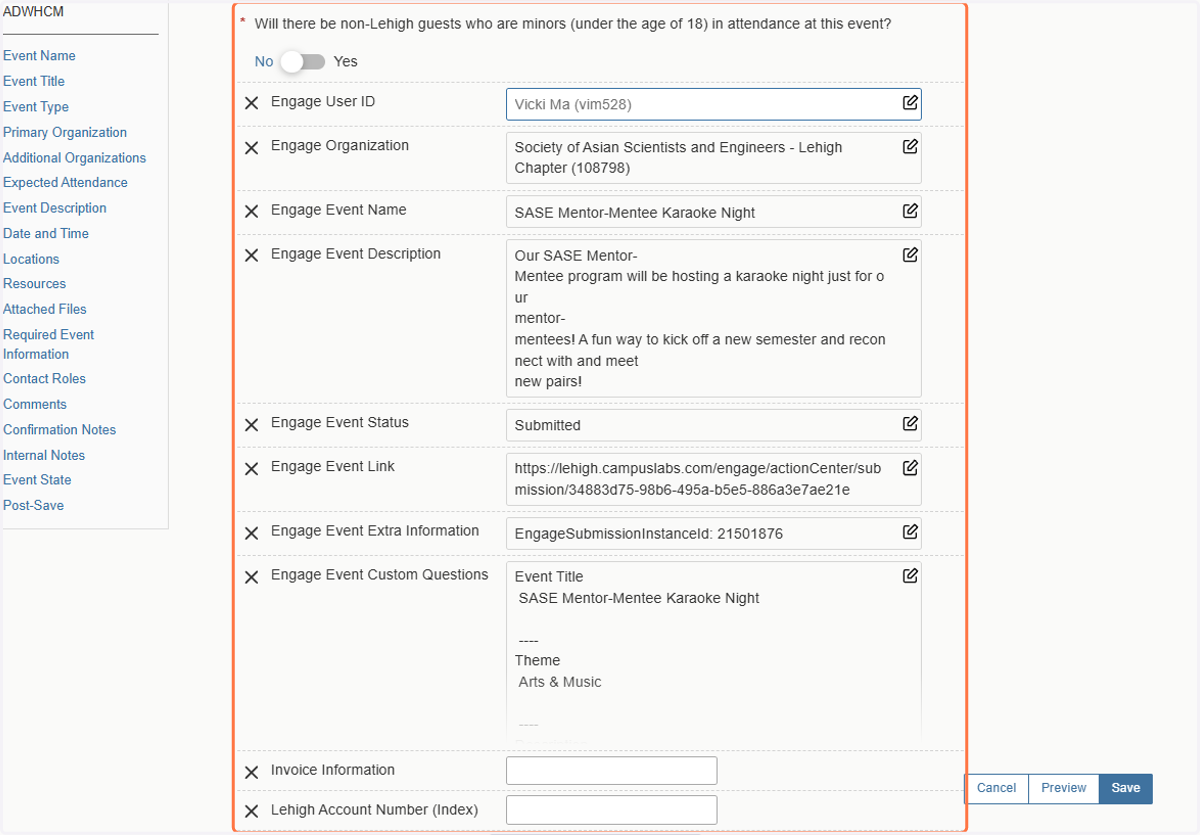Go to Post-Save section
This screenshot has width=1200, height=835.
point(33,505)
